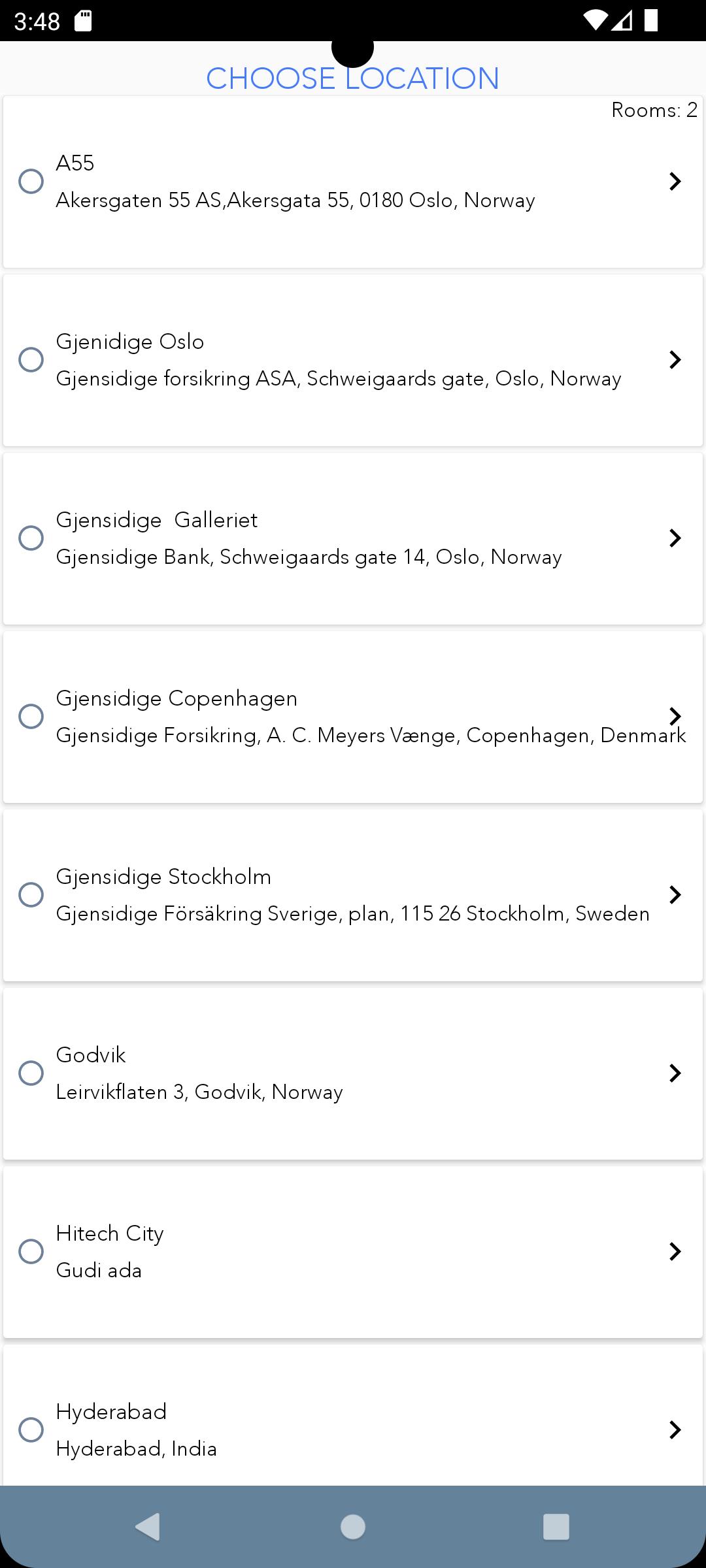Expand the Godvik location chevron

(675, 1073)
